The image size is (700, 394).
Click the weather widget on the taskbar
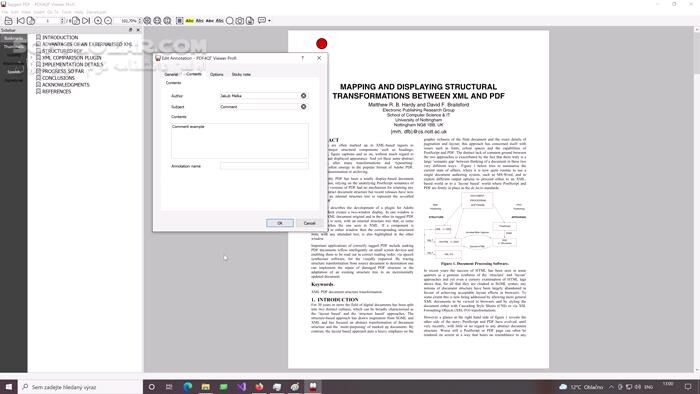tap(581, 386)
